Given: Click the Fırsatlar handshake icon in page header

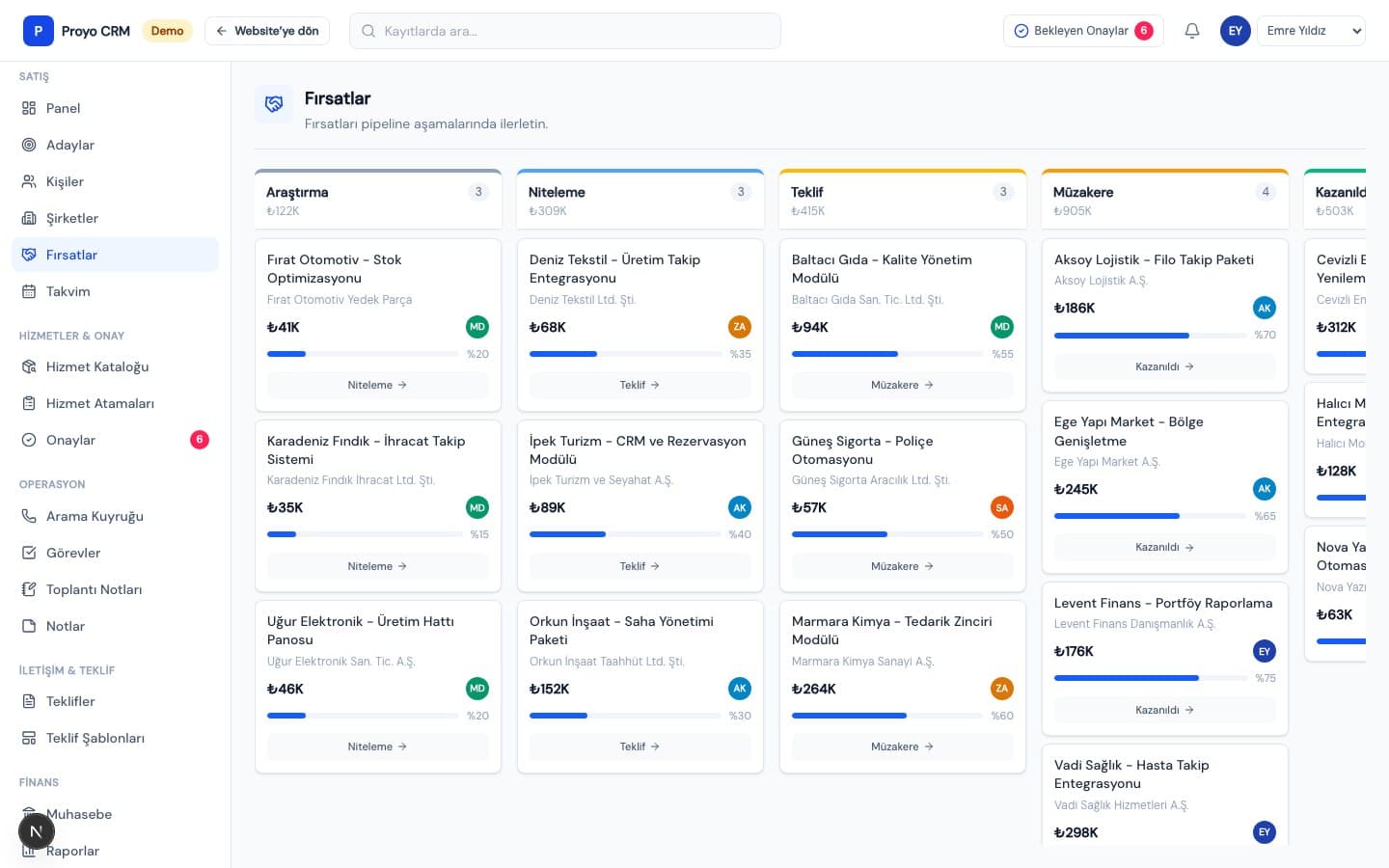Looking at the screenshot, I should [x=274, y=104].
